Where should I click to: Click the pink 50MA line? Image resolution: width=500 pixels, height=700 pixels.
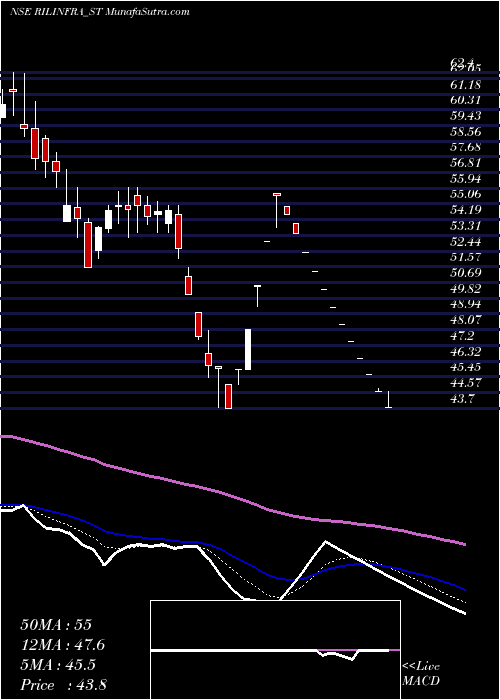coord(232,496)
